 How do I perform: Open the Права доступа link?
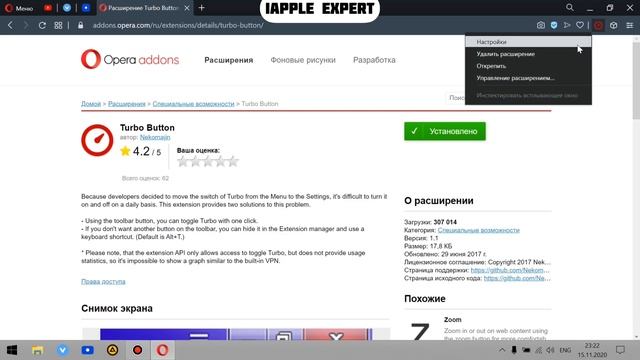click(x=103, y=282)
